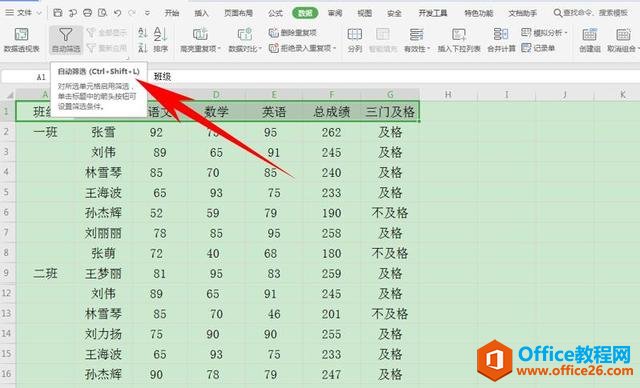Click the 全部显示 show all filter button
Viewport: 640px width, 388px height.
107,33
